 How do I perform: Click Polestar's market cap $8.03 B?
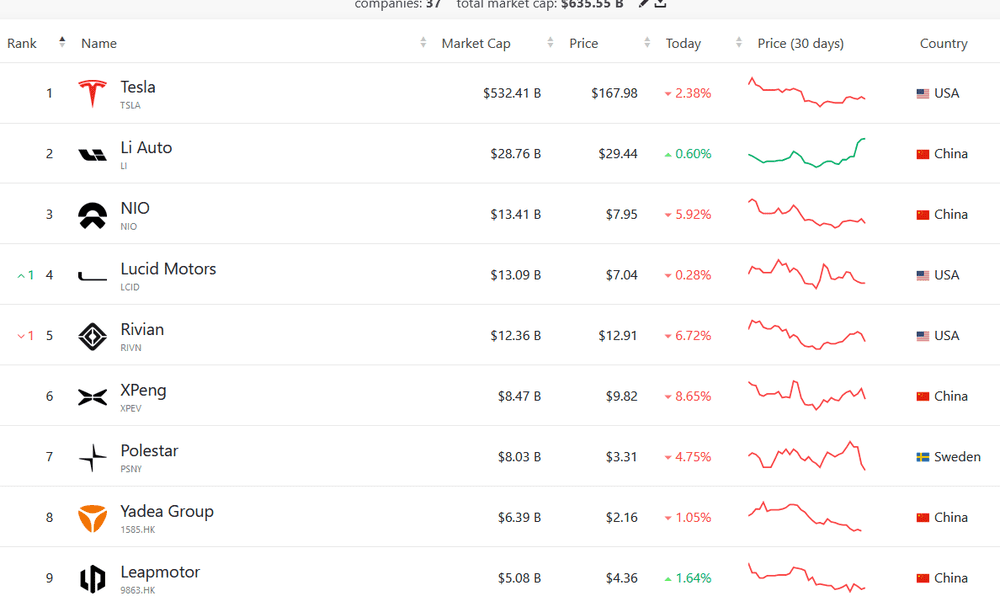click(x=520, y=457)
